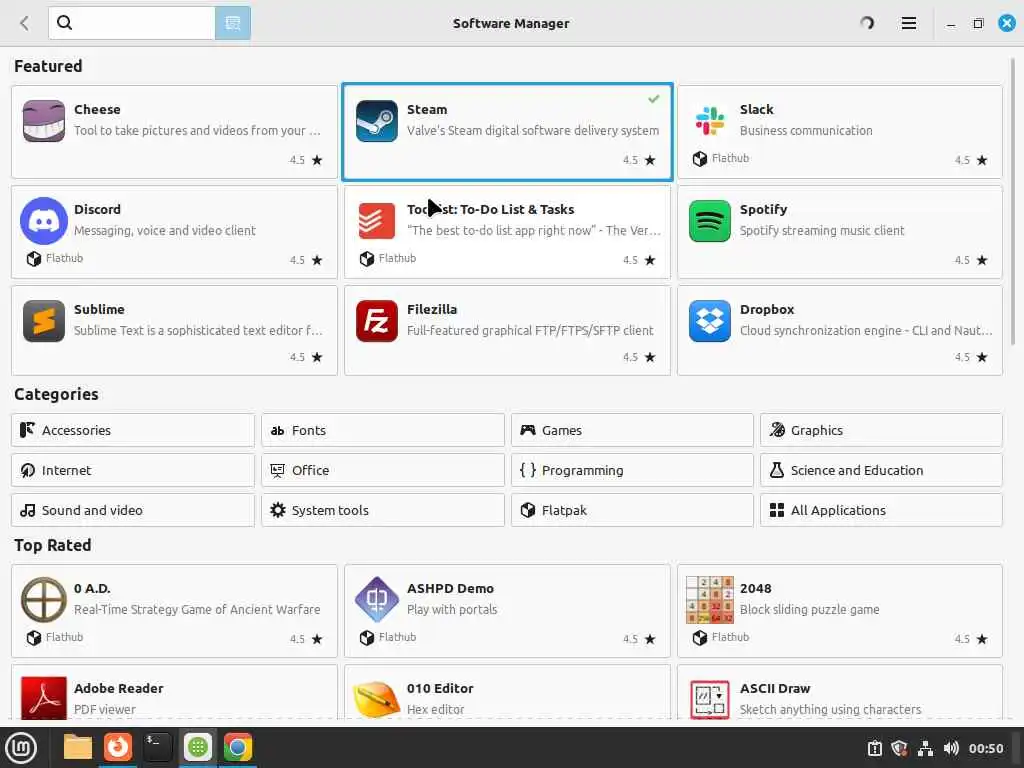Click the 2048 title text

tap(756, 588)
